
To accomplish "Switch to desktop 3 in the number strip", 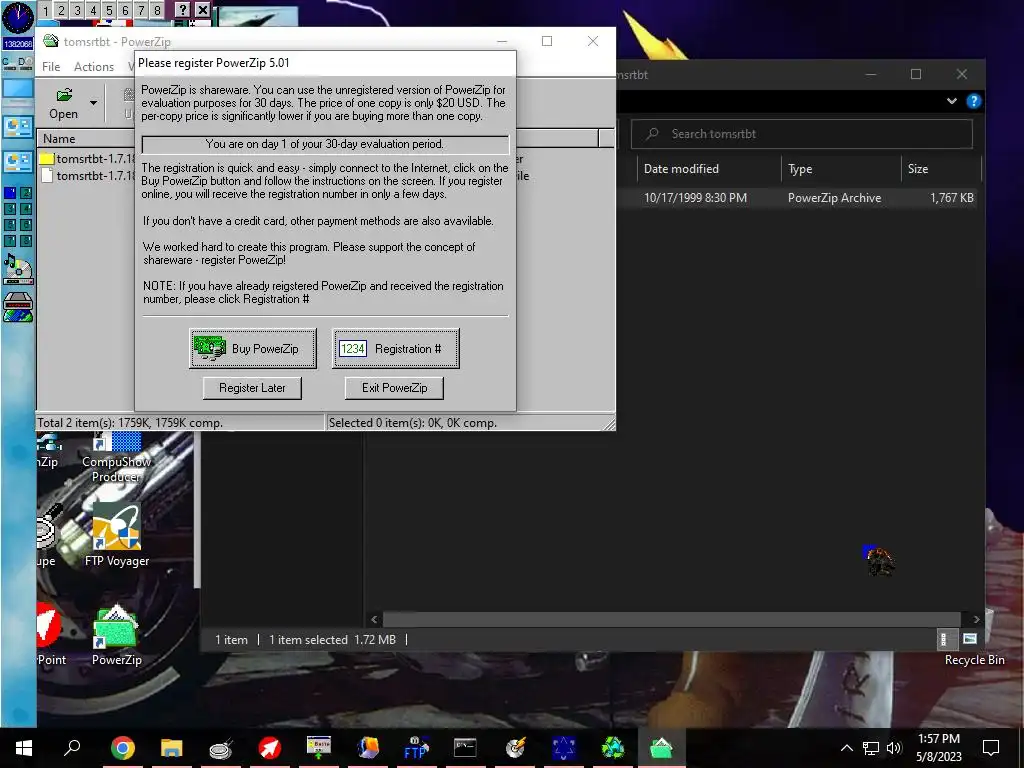I will [x=77, y=10].
